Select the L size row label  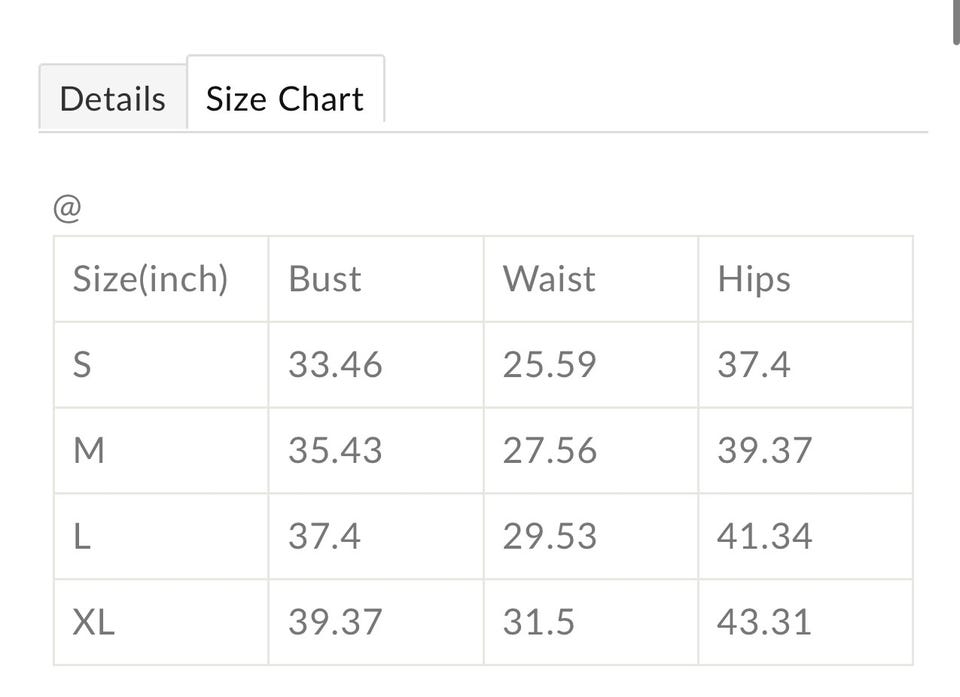coord(82,537)
